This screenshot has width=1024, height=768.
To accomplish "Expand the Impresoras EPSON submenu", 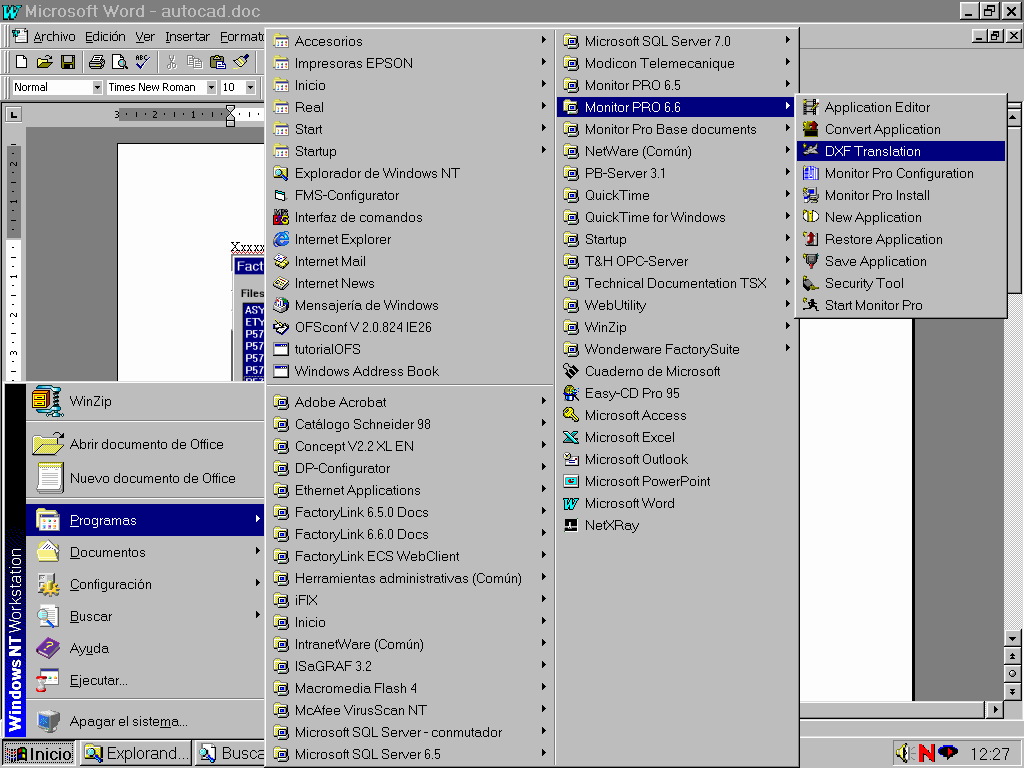I will pos(410,63).
